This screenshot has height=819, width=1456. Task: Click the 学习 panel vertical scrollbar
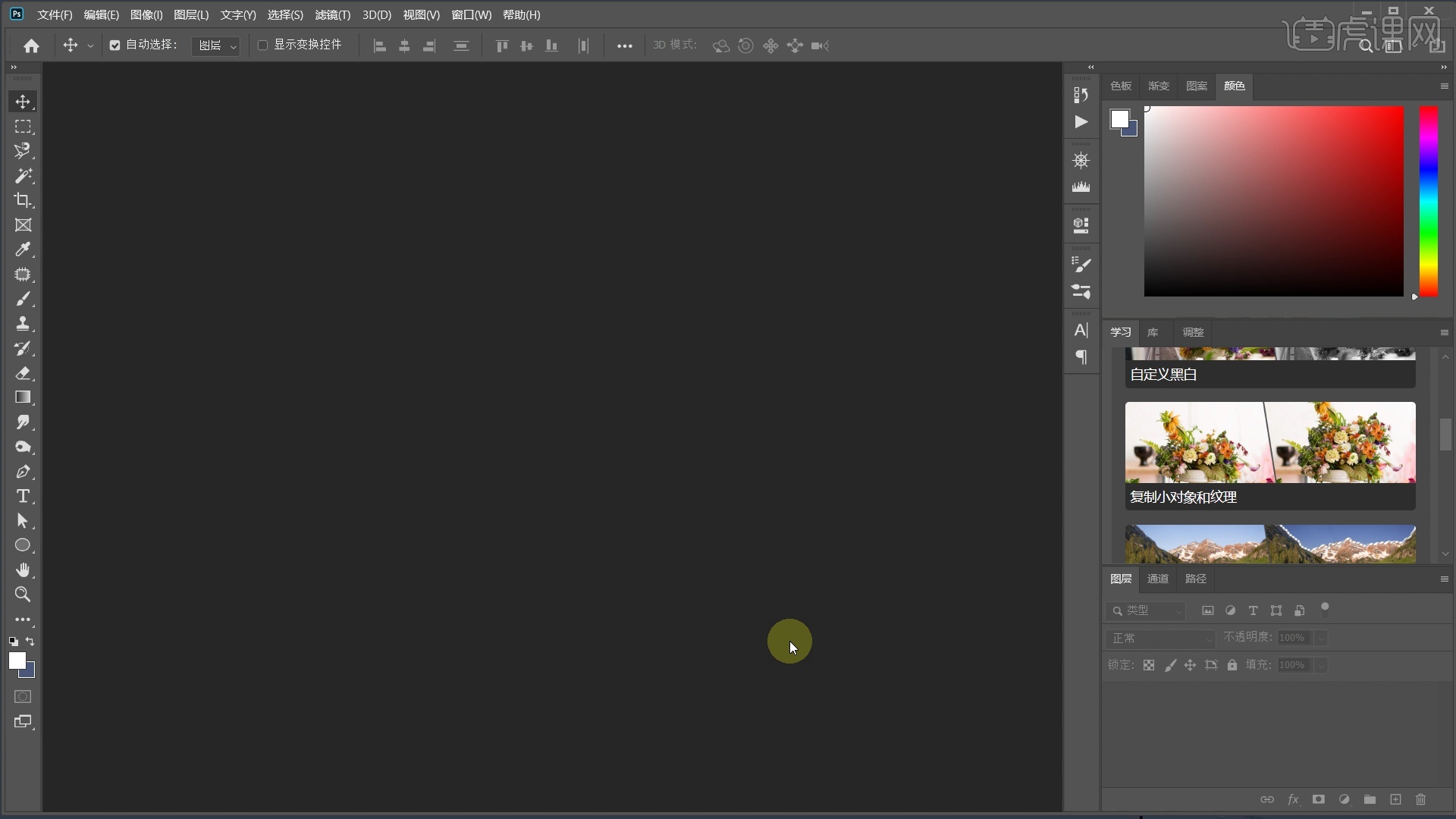[x=1445, y=435]
